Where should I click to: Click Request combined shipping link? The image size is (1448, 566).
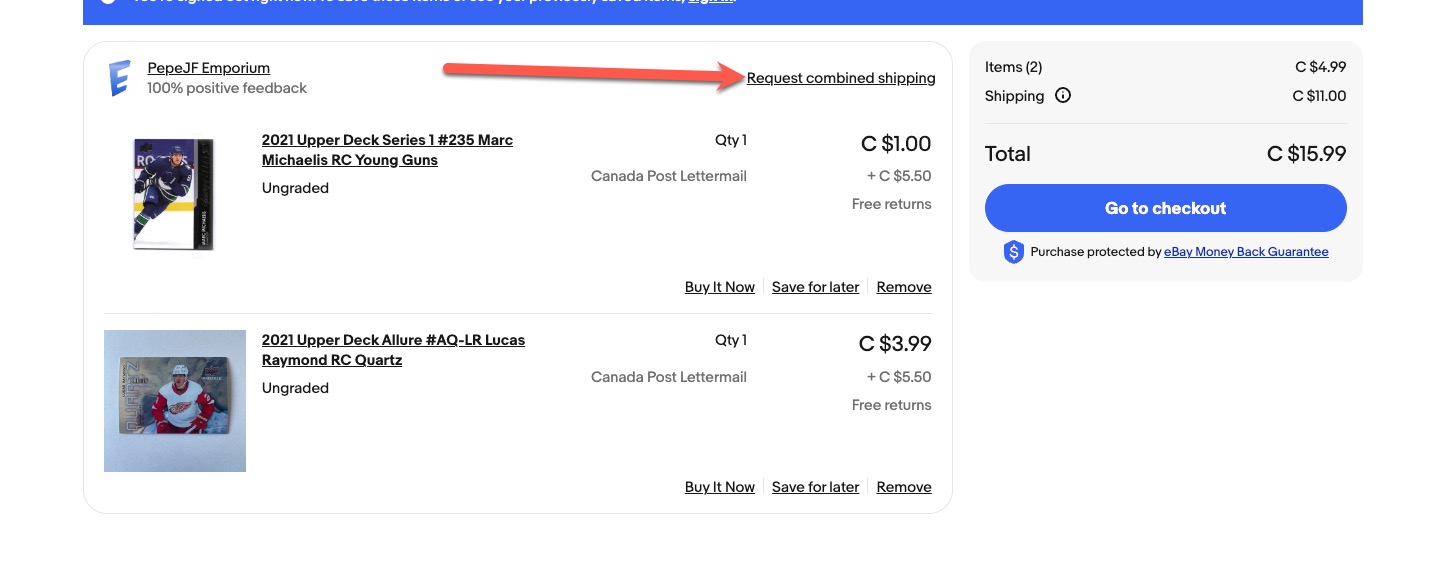(x=841, y=78)
